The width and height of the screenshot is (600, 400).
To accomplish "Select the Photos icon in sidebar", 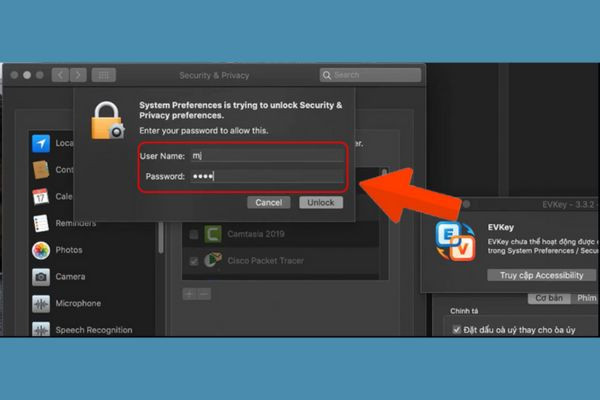I will (41, 250).
